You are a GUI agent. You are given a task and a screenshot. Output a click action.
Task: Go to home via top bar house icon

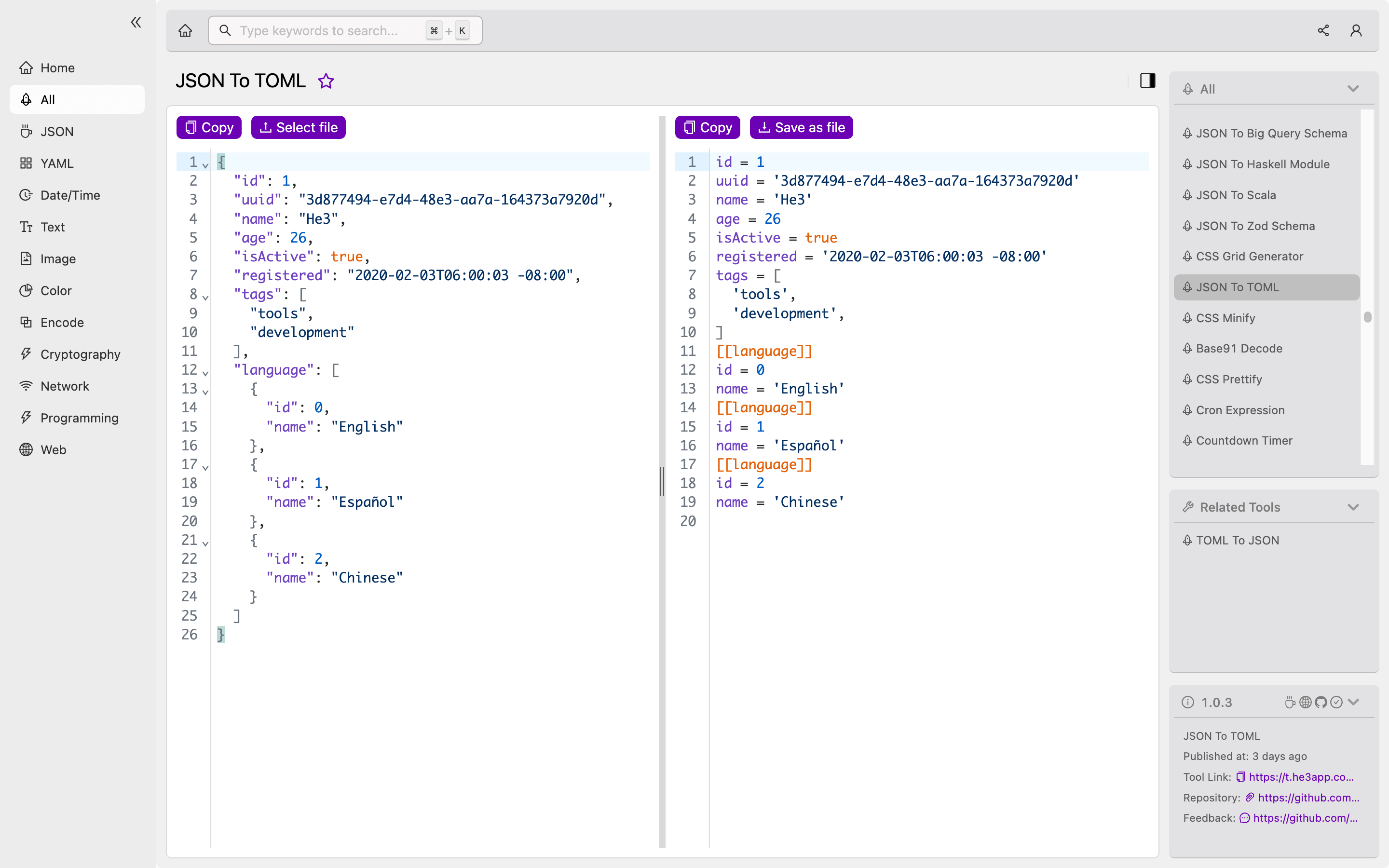tap(185, 30)
